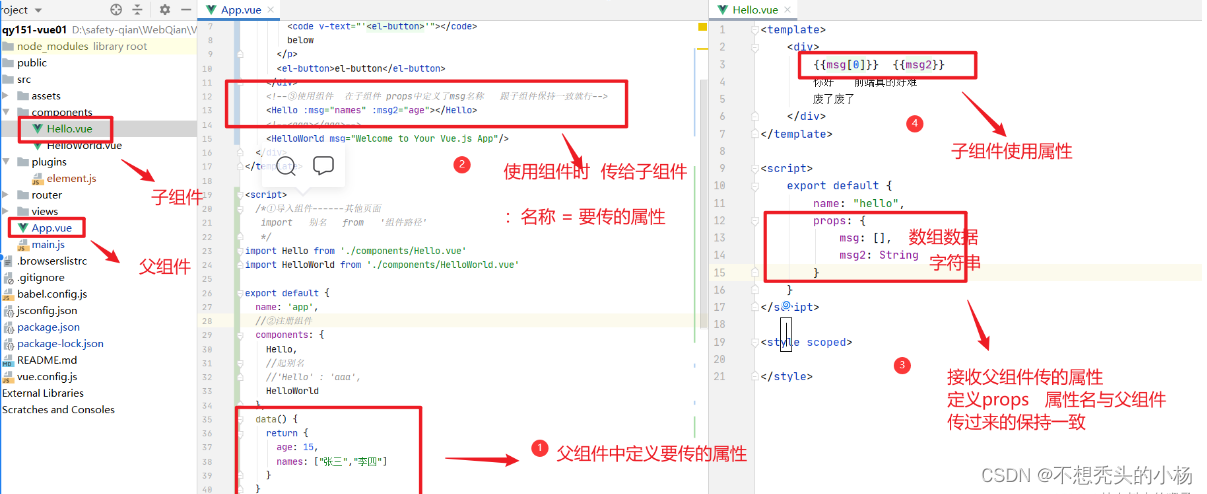This screenshot has height=494, width=1207.
Task: Click MD icon of README.md
Action: 8,360
